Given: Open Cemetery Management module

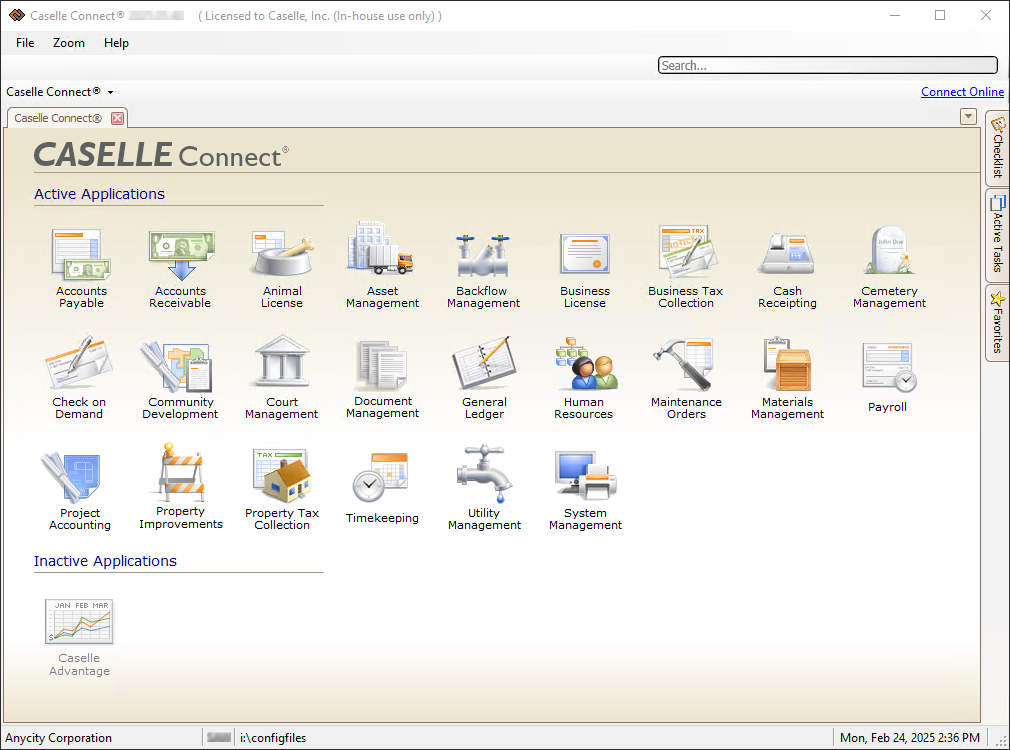Looking at the screenshot, I should point(889,267).
